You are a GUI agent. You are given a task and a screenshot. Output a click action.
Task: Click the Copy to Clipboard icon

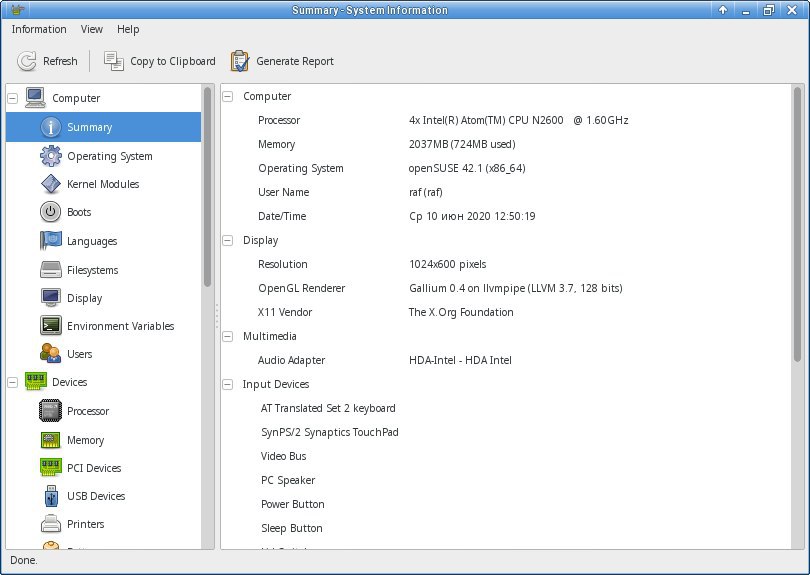click(x=114, y=61)
